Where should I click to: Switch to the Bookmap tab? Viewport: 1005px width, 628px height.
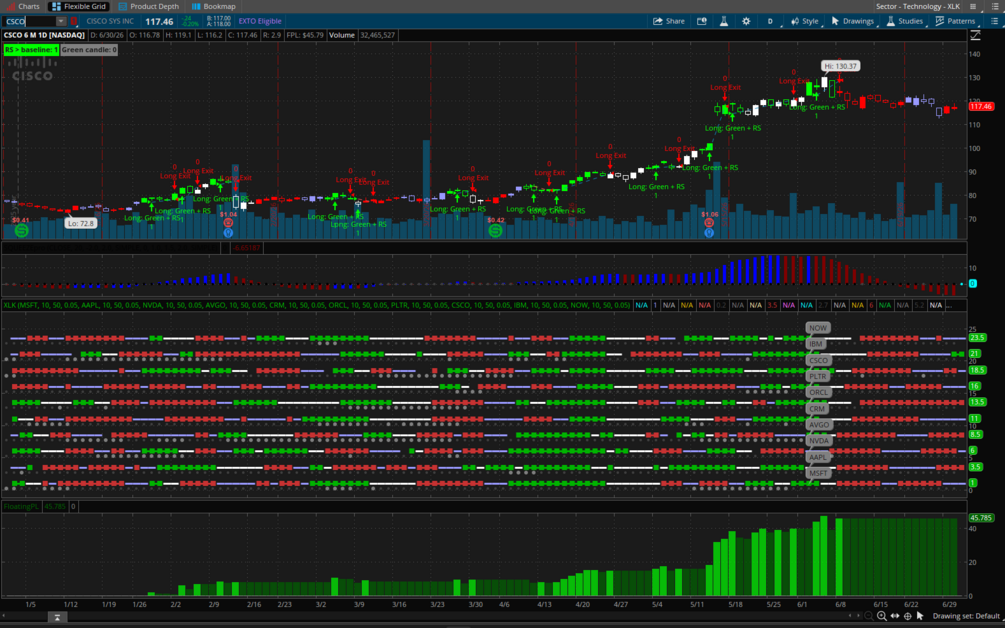[213, 6]
